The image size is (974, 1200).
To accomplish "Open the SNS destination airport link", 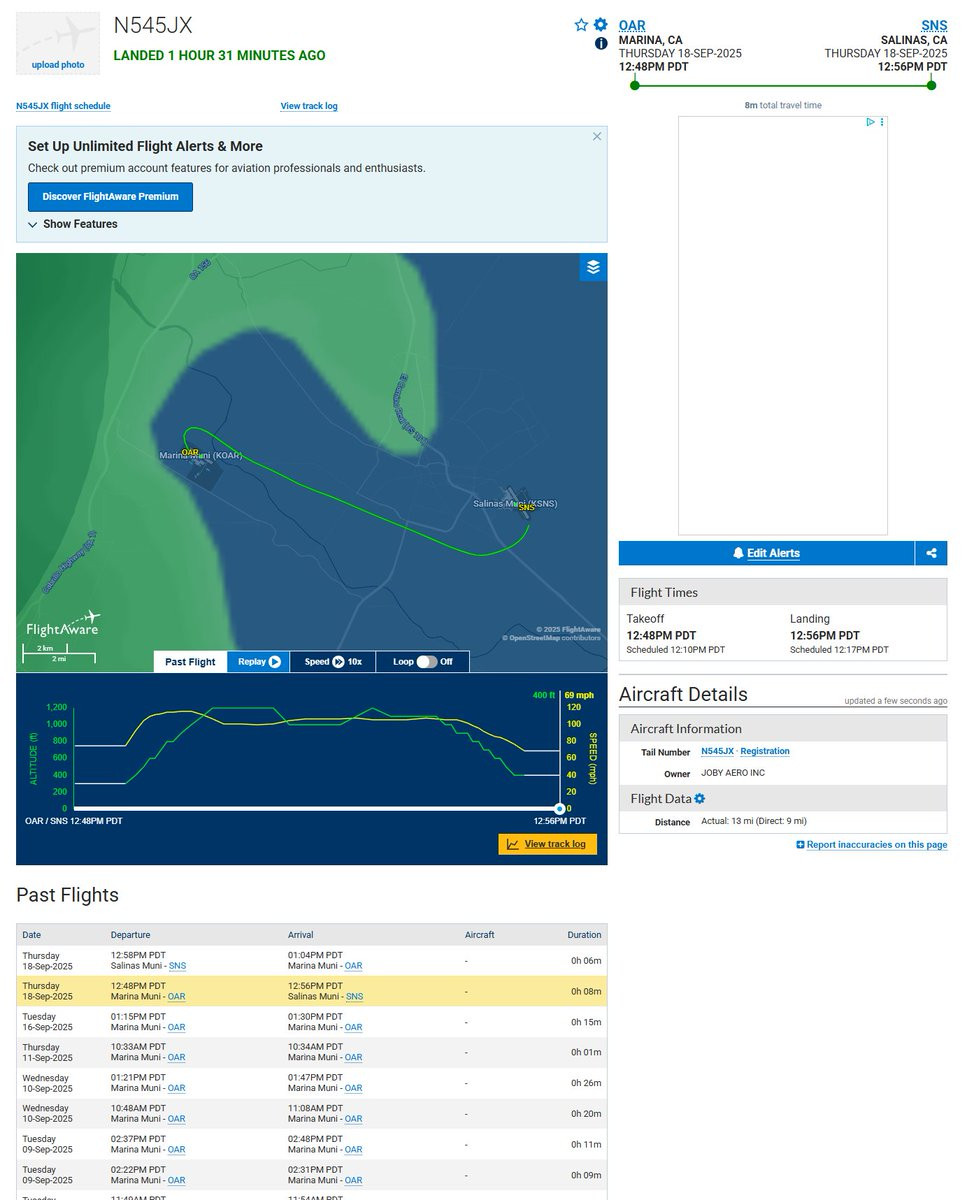I will (934, 26).
